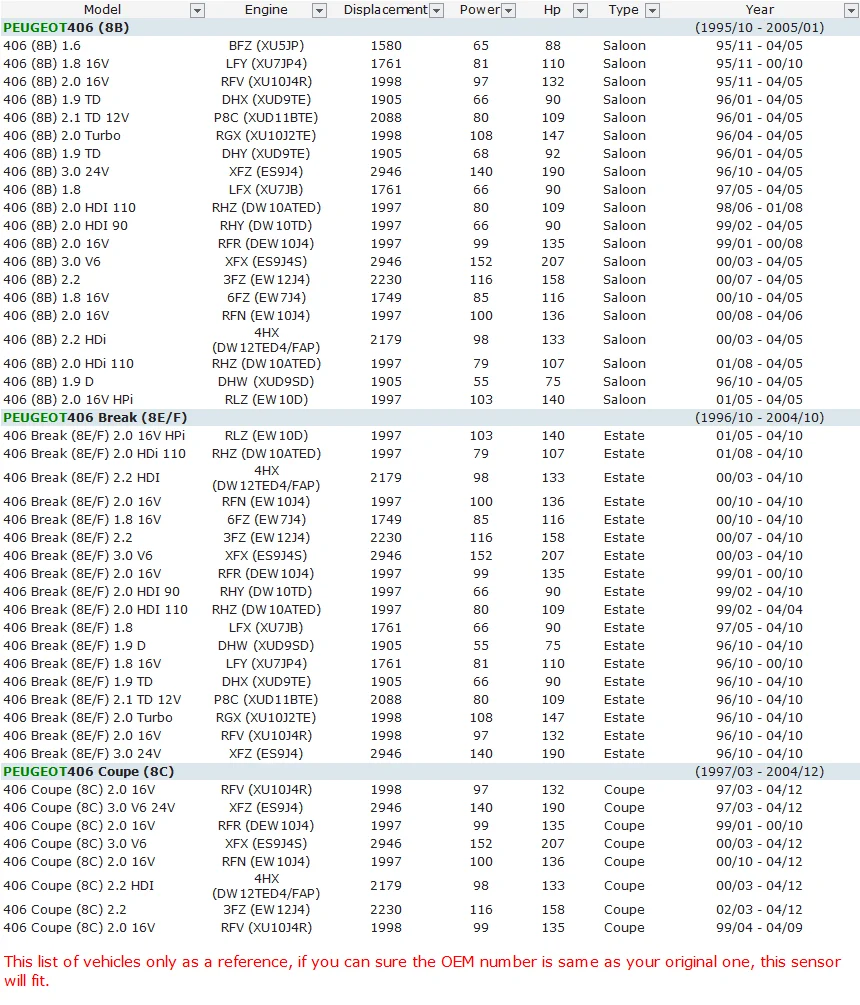Click the Hp column header

pyautogui.click(x=552, y=10)
